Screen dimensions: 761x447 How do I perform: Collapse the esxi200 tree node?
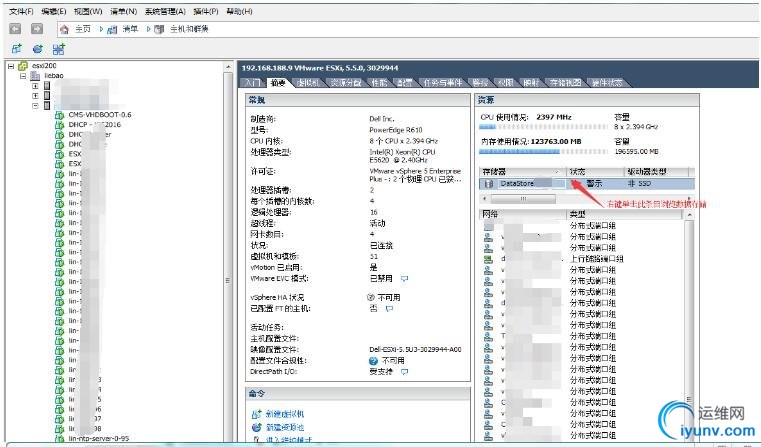point(11,66)
